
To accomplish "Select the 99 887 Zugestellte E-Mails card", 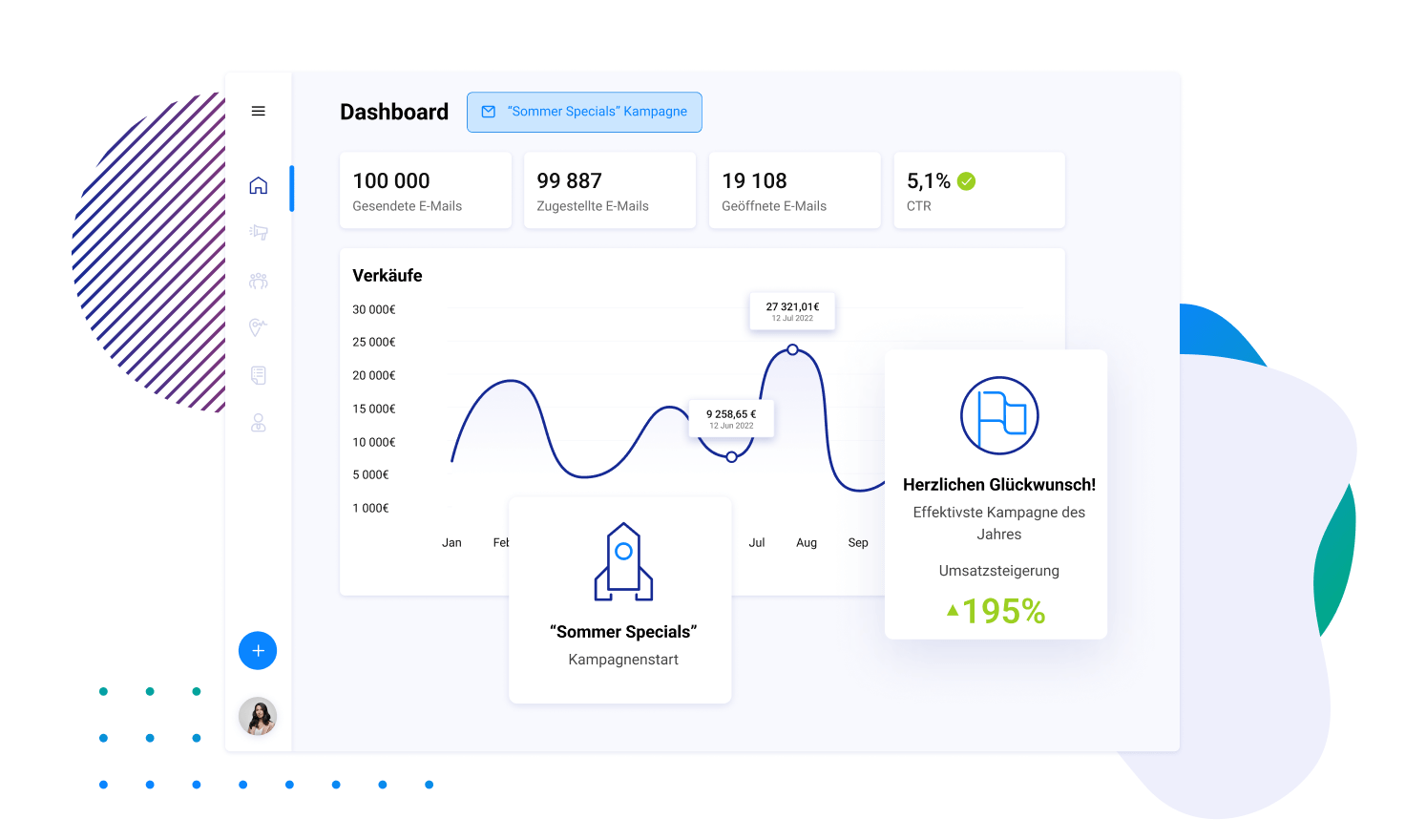I will (610, 190).
